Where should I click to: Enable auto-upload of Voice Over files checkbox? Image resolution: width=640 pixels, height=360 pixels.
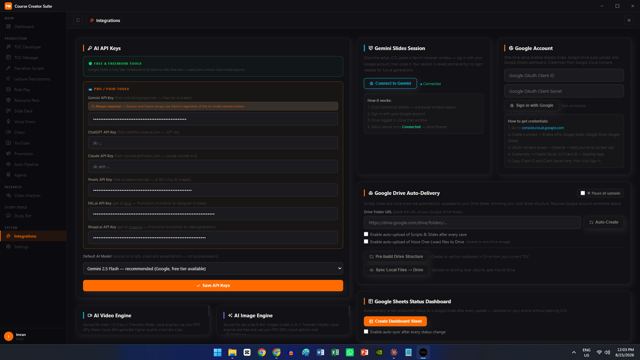[366, 242]
